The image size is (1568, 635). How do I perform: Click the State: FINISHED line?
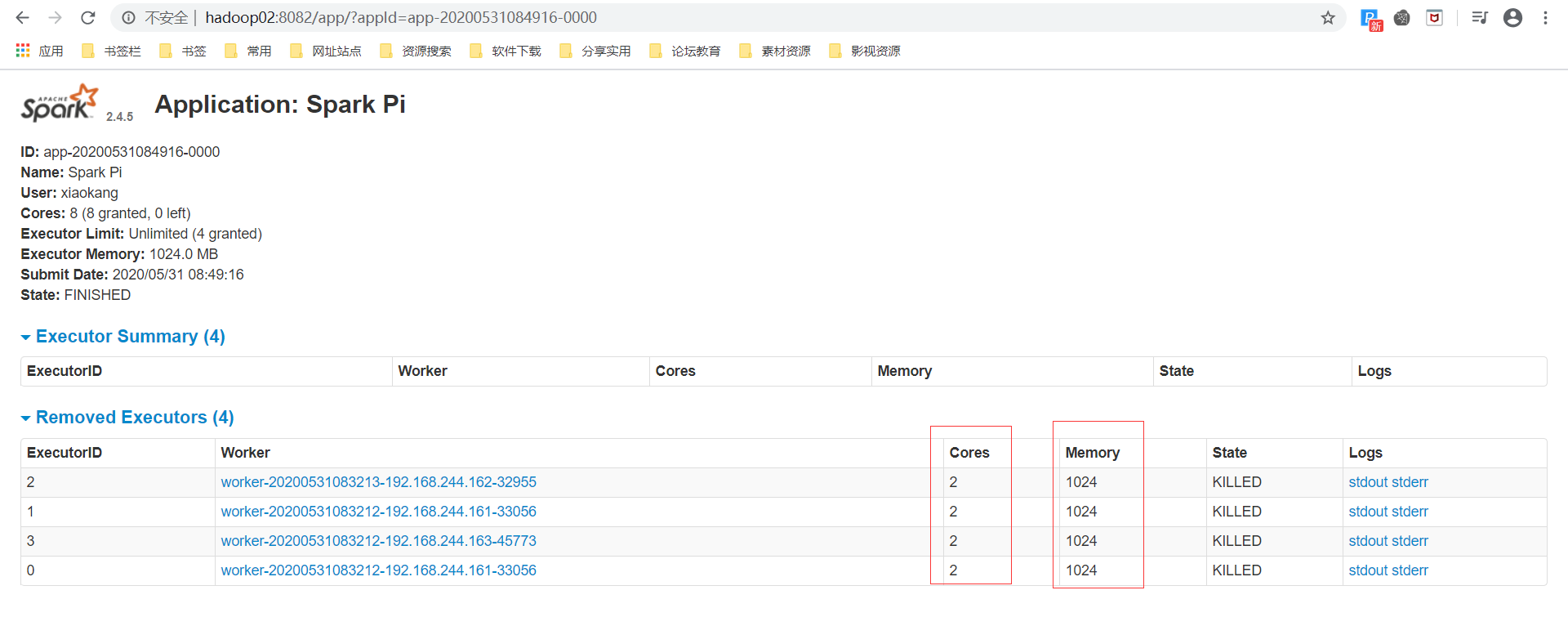[x=75, y=295]
